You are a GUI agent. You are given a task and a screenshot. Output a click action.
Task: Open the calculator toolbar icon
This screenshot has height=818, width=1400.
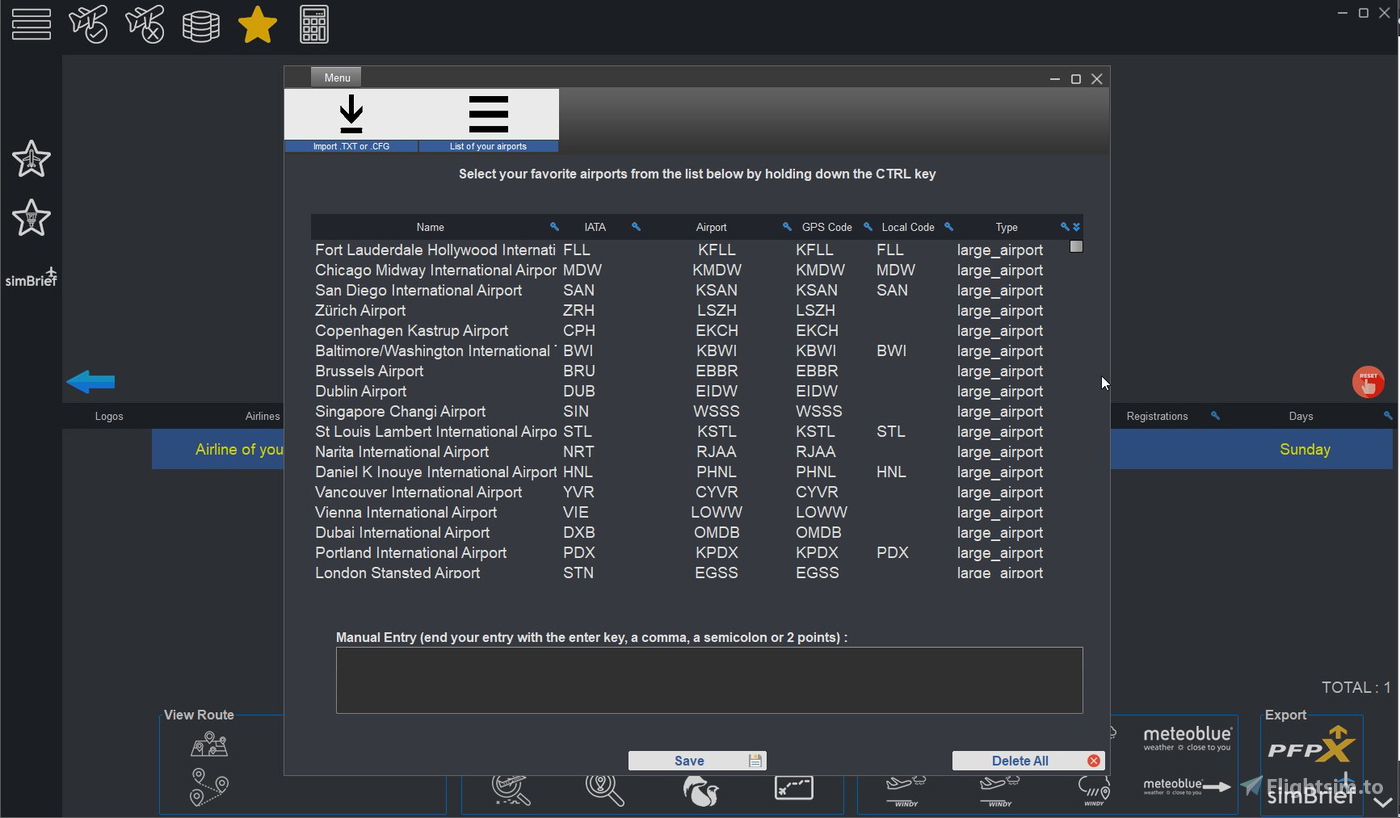[313, 24]
